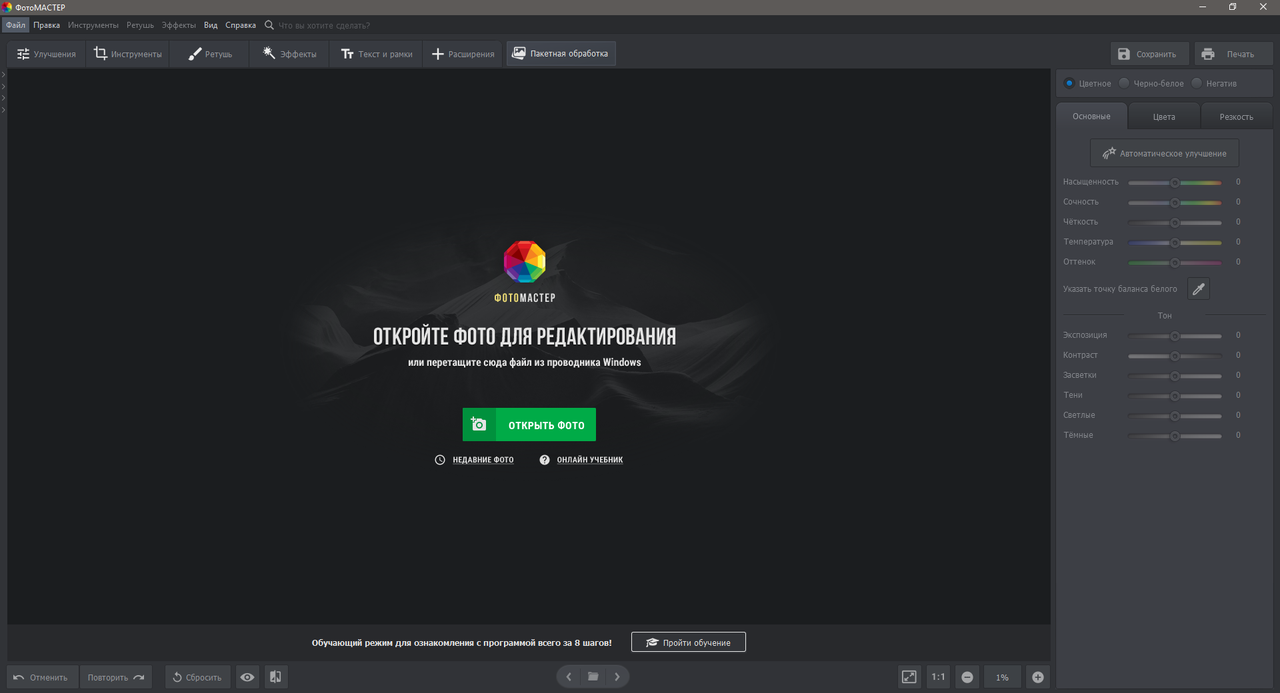Click the Насыщенность slider handle

pos(1175,183)
